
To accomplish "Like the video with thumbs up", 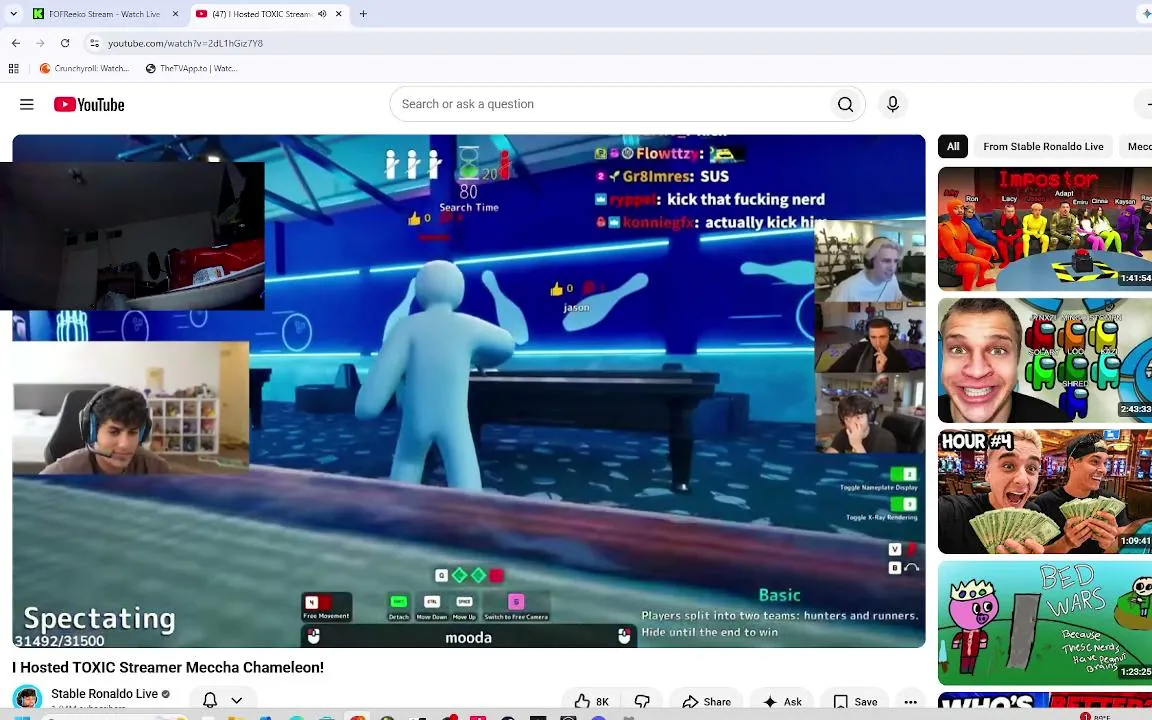I will [592, 702].
